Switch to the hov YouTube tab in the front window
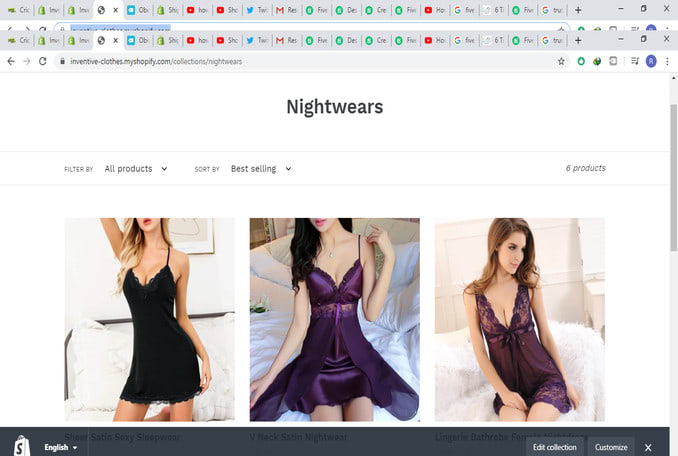This screenshot has height=456, width=678. (x=198, y=40)
